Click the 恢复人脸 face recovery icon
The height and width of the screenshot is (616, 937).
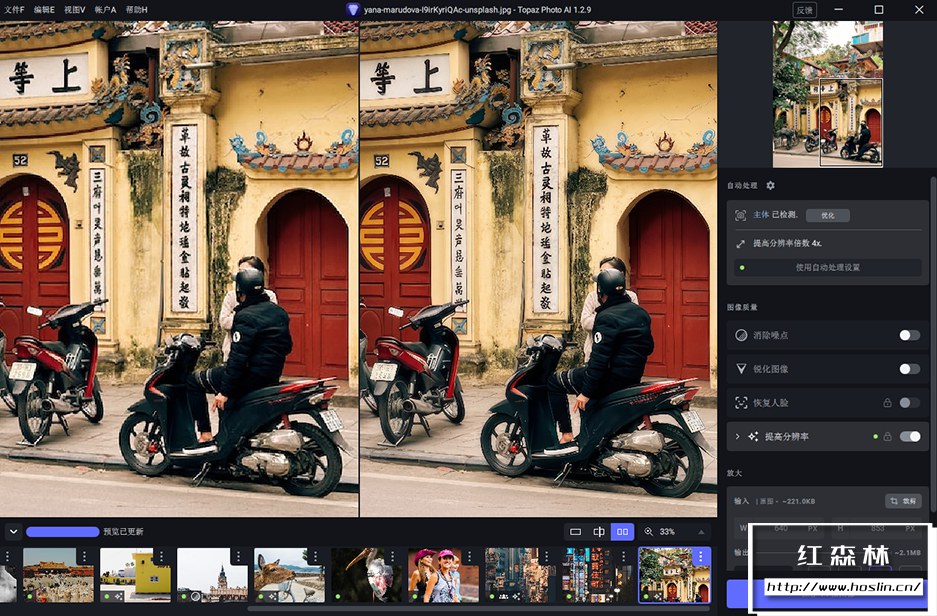click(741, 403)
